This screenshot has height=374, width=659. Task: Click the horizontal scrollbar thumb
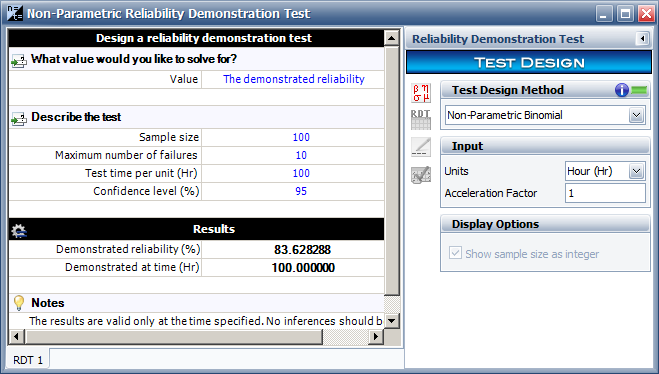[x=174, y=337]
